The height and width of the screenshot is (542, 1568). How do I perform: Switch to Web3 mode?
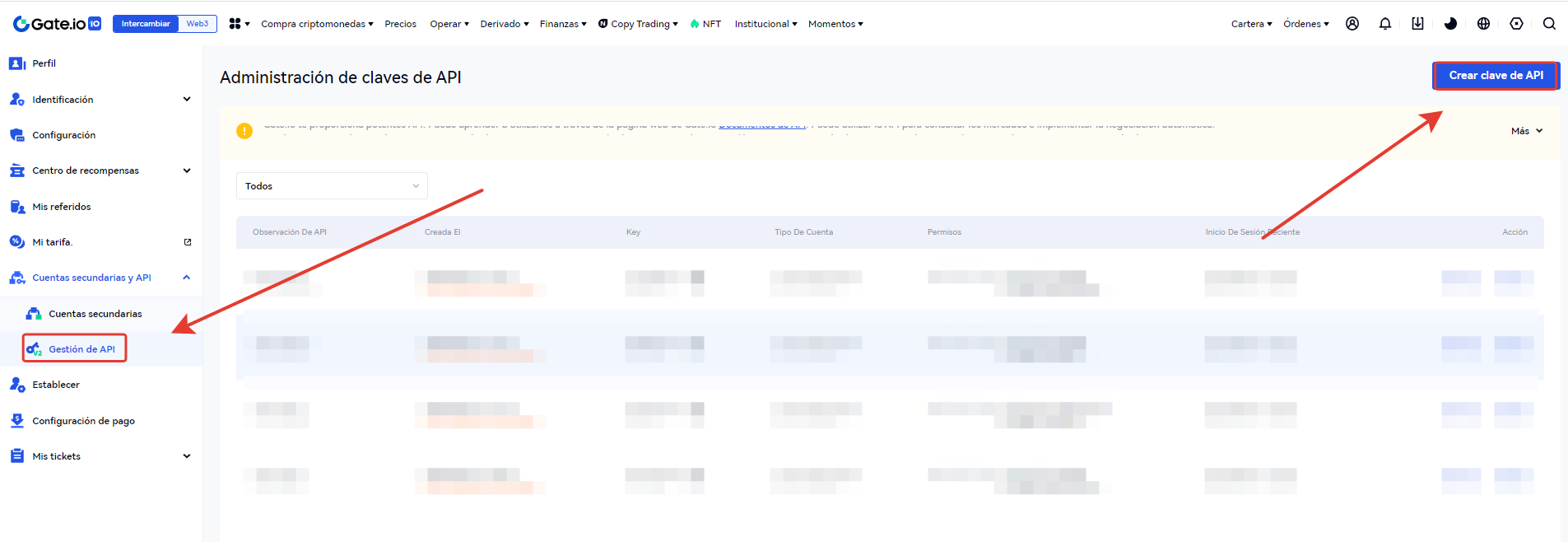tap(198, 24)
